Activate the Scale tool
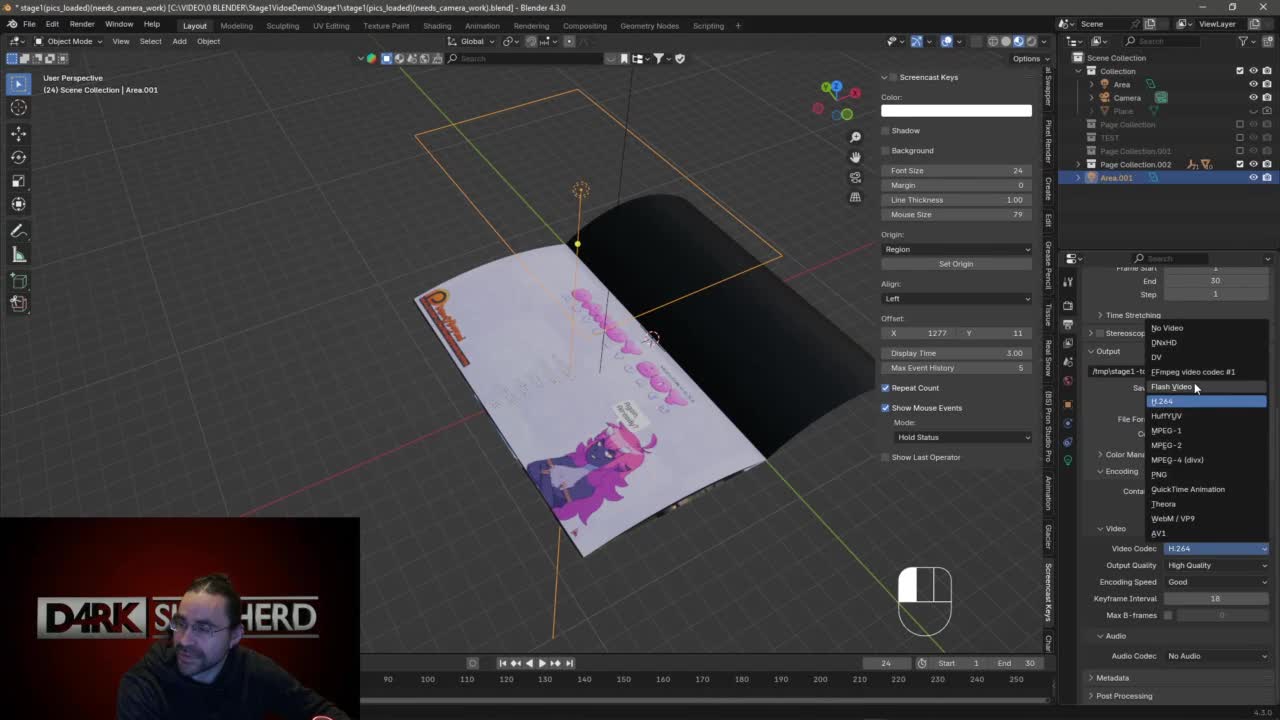1280x720 pixels. 18,181
